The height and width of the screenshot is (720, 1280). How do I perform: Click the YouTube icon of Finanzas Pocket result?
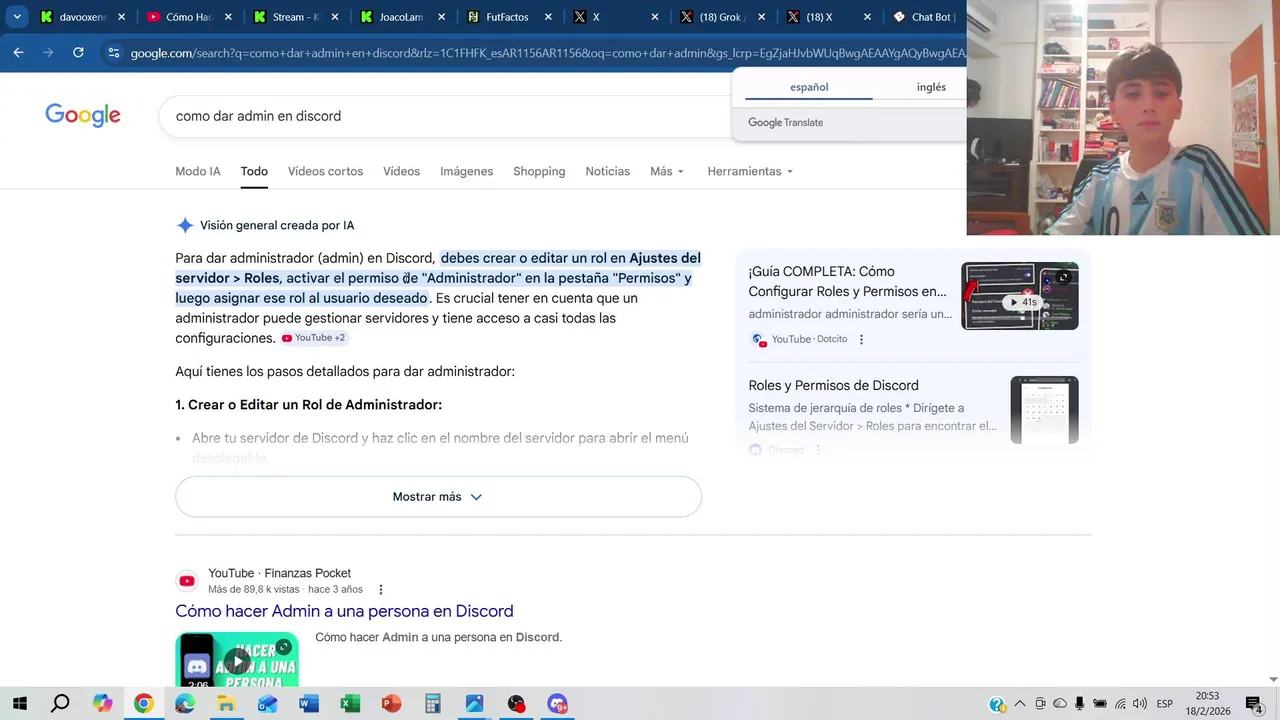[x=187, y=581]
